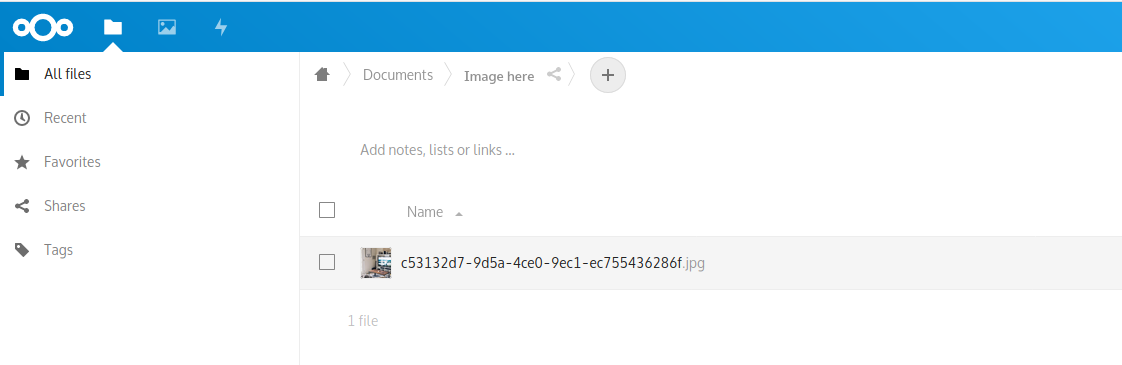Tick the select-all checkbox in header
Image resolution: width=1122 pixels, height=365 pixels.
327,210
